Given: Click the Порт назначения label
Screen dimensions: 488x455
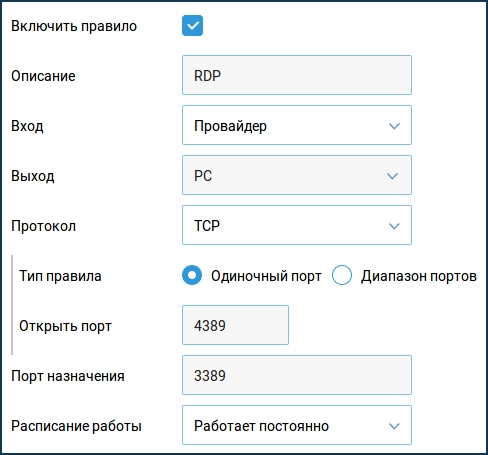Looking at the screenshot, I should pos(68,376).
